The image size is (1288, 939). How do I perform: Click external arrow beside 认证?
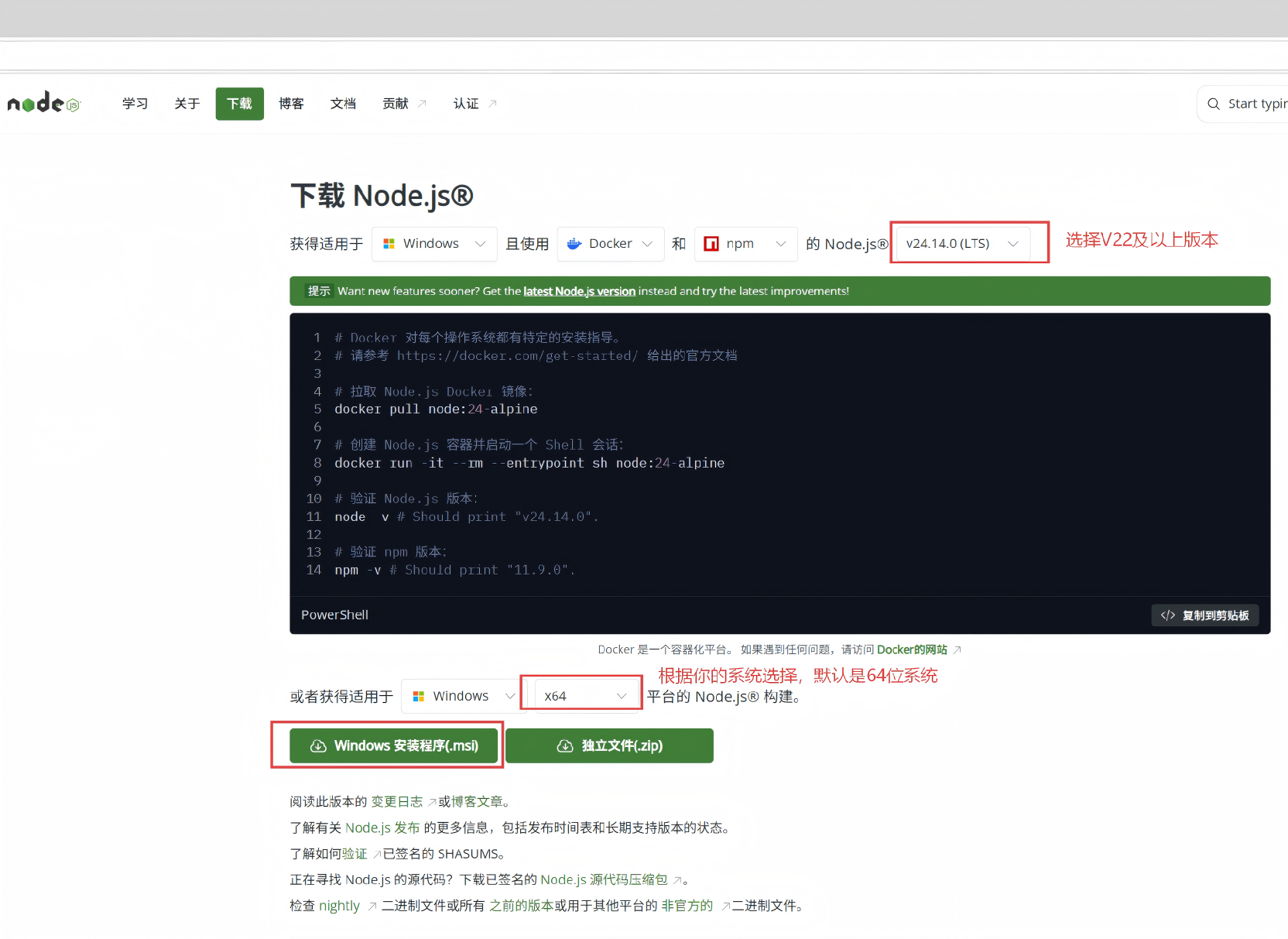tap(492, 104)
